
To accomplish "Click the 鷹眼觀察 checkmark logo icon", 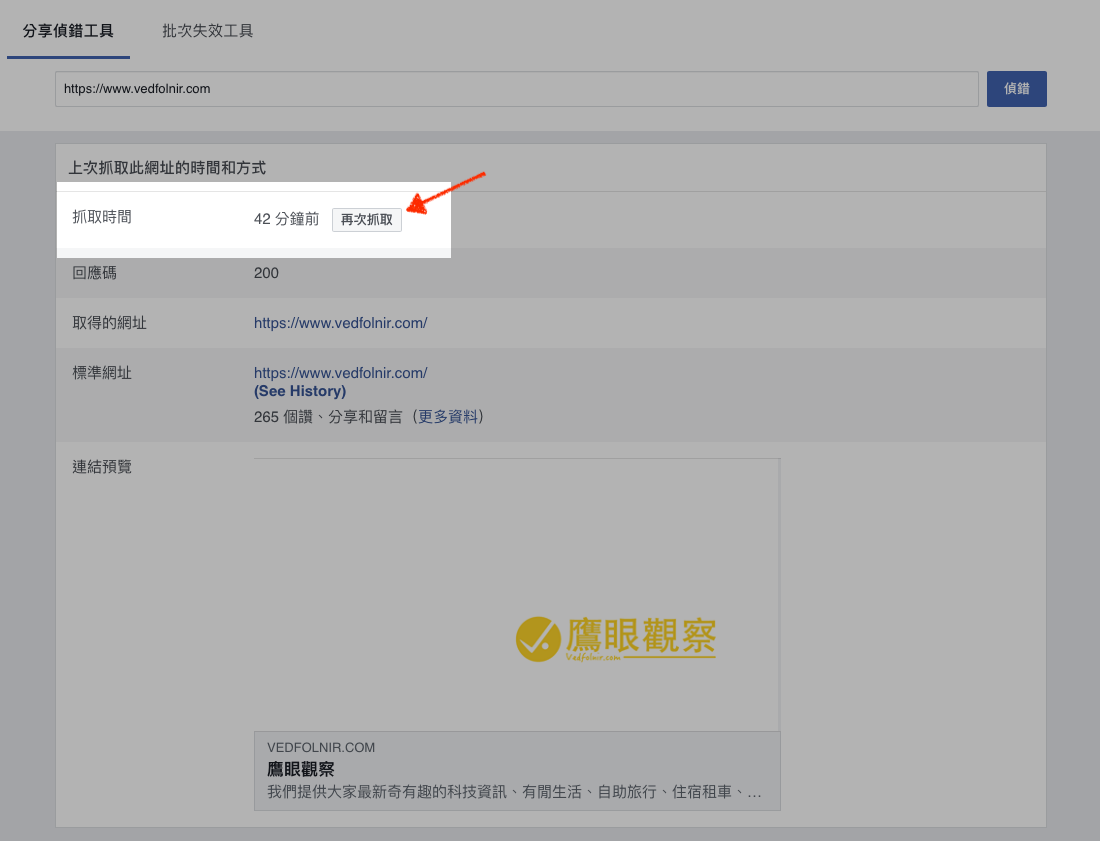I will pyautogui.click(x=538, y=639).
